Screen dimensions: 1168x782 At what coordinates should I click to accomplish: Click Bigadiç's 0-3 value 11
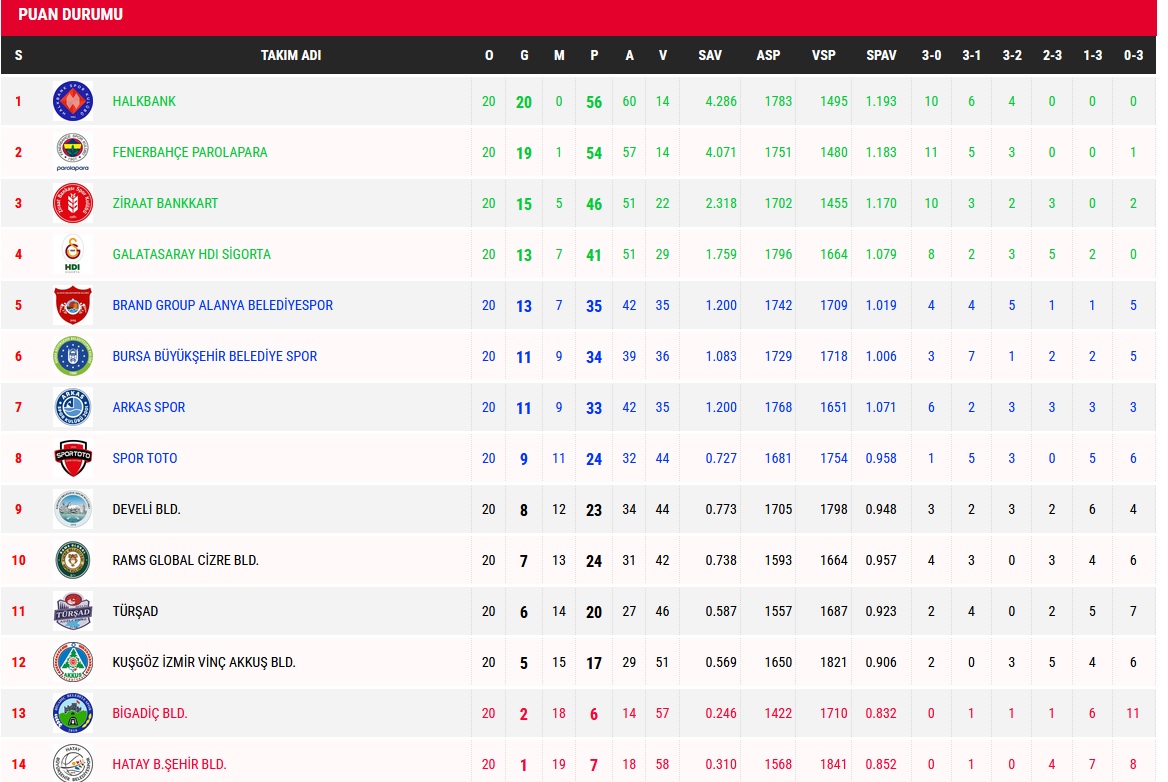[1133, 713]
